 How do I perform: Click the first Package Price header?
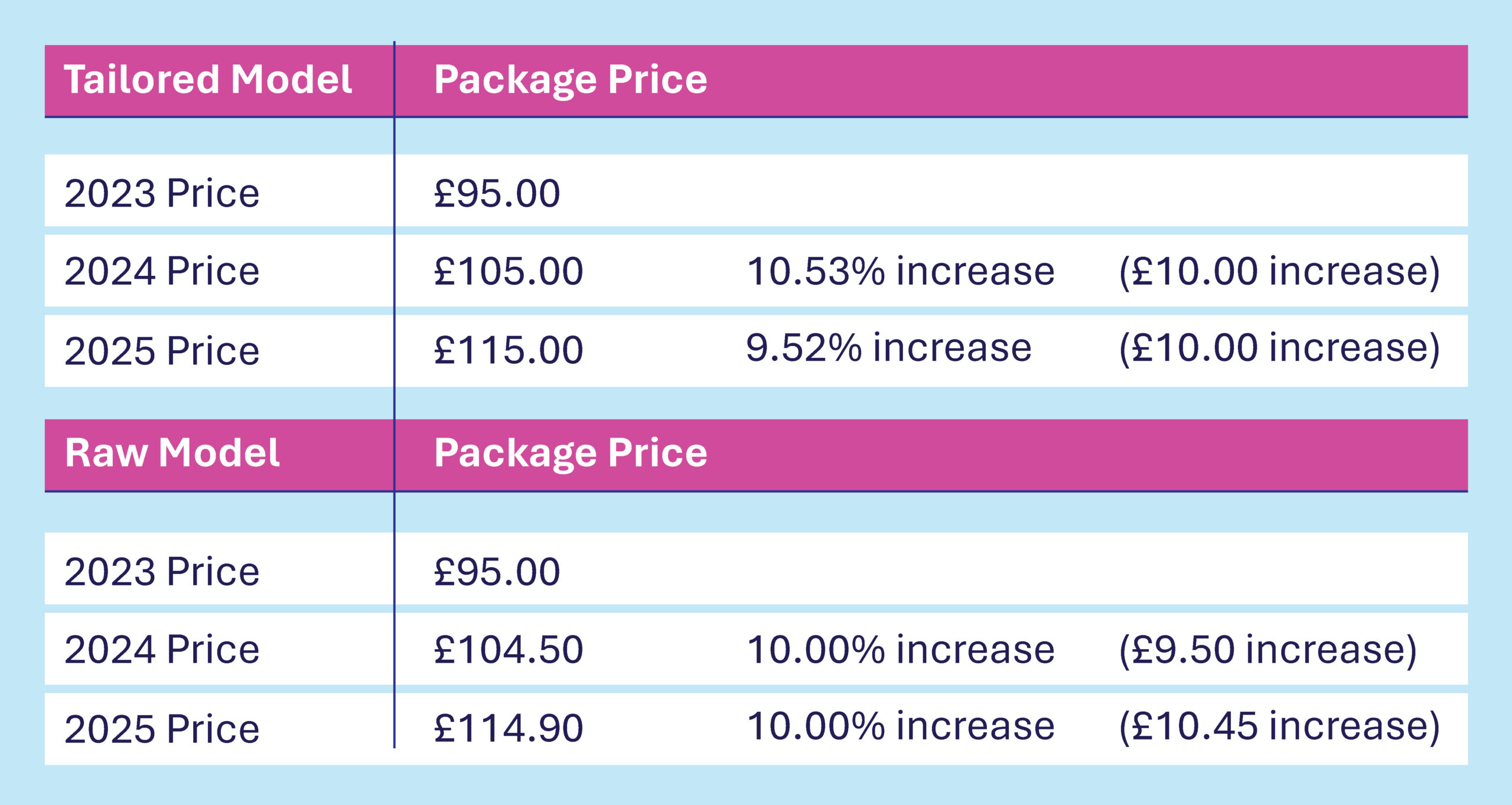pos(571,81)
